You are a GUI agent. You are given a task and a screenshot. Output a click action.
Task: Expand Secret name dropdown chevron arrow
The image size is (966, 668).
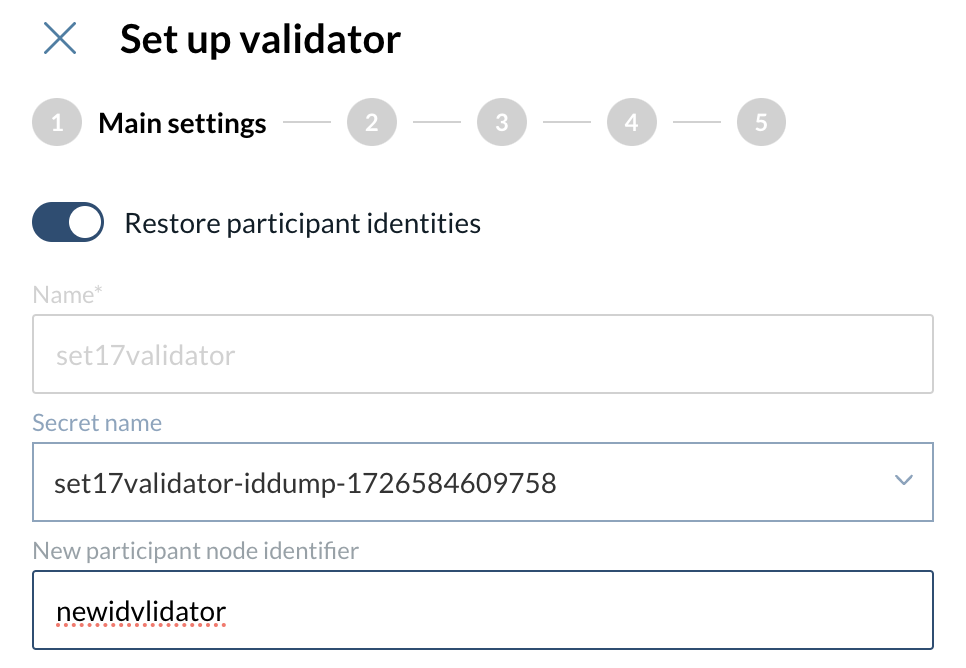coord(903,481)
